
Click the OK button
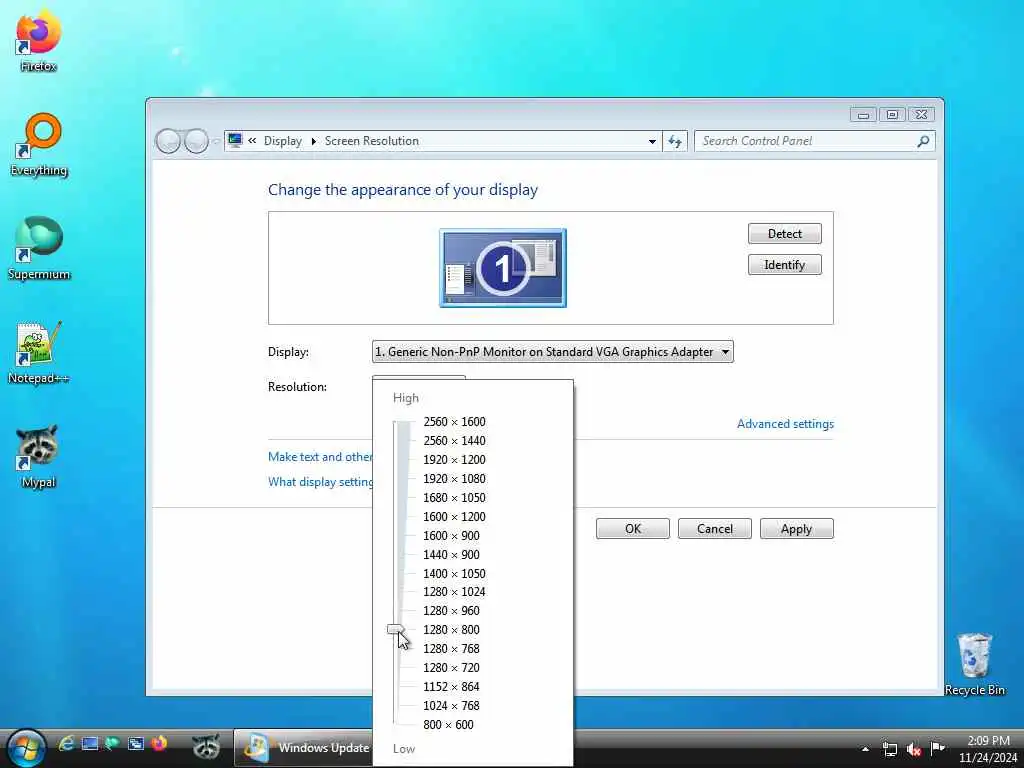633,529
